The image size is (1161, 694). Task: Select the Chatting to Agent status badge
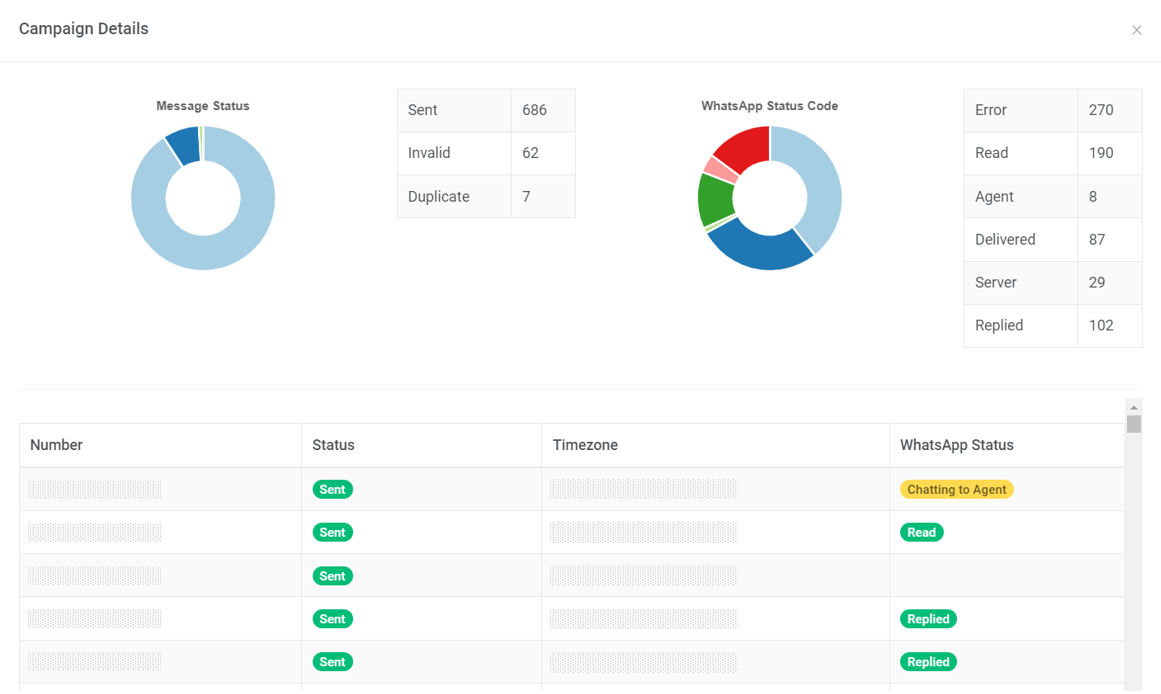957,489
